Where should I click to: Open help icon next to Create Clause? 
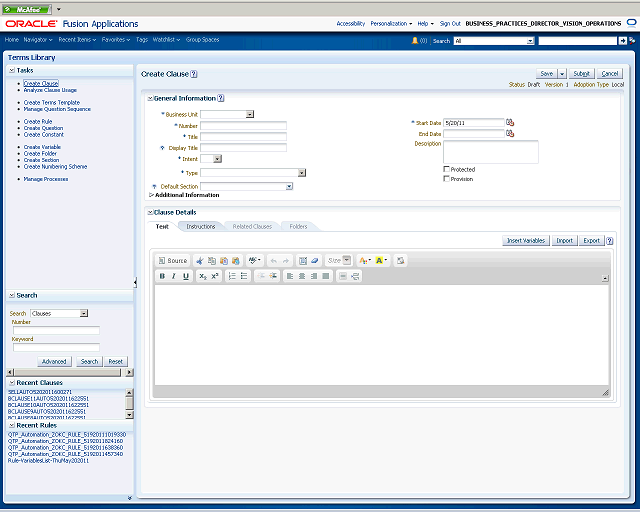tap(194, 74)
